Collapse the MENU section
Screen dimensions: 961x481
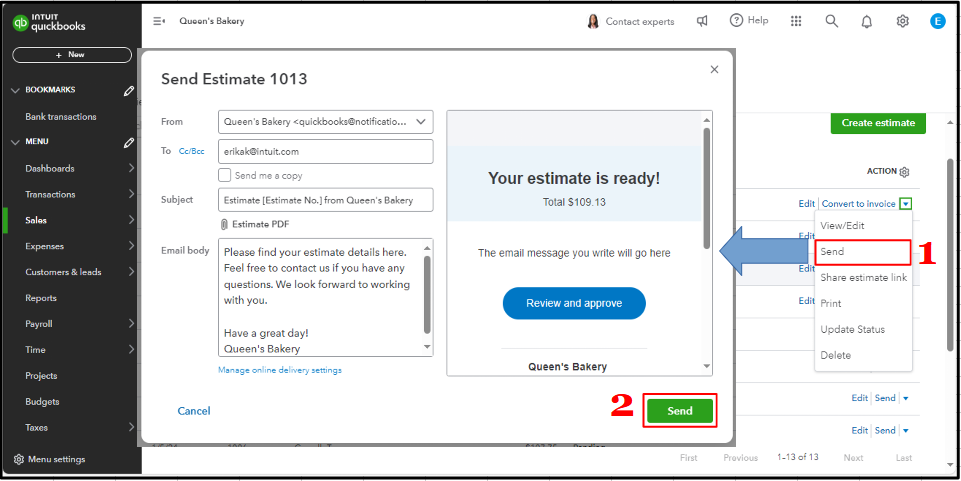coord(16,142)
